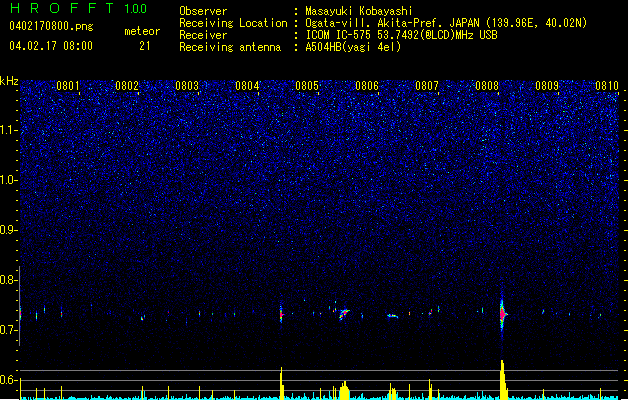Click the HROFFT 1.0.0 title text
The image size is (629, 400).
click(78, 8)
